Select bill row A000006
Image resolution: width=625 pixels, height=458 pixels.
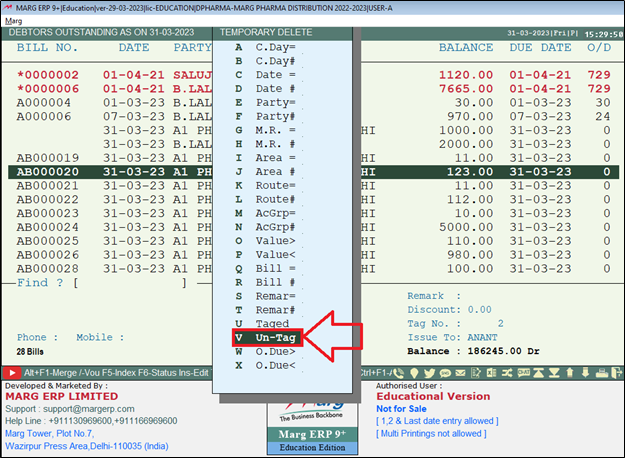point(313,116)
